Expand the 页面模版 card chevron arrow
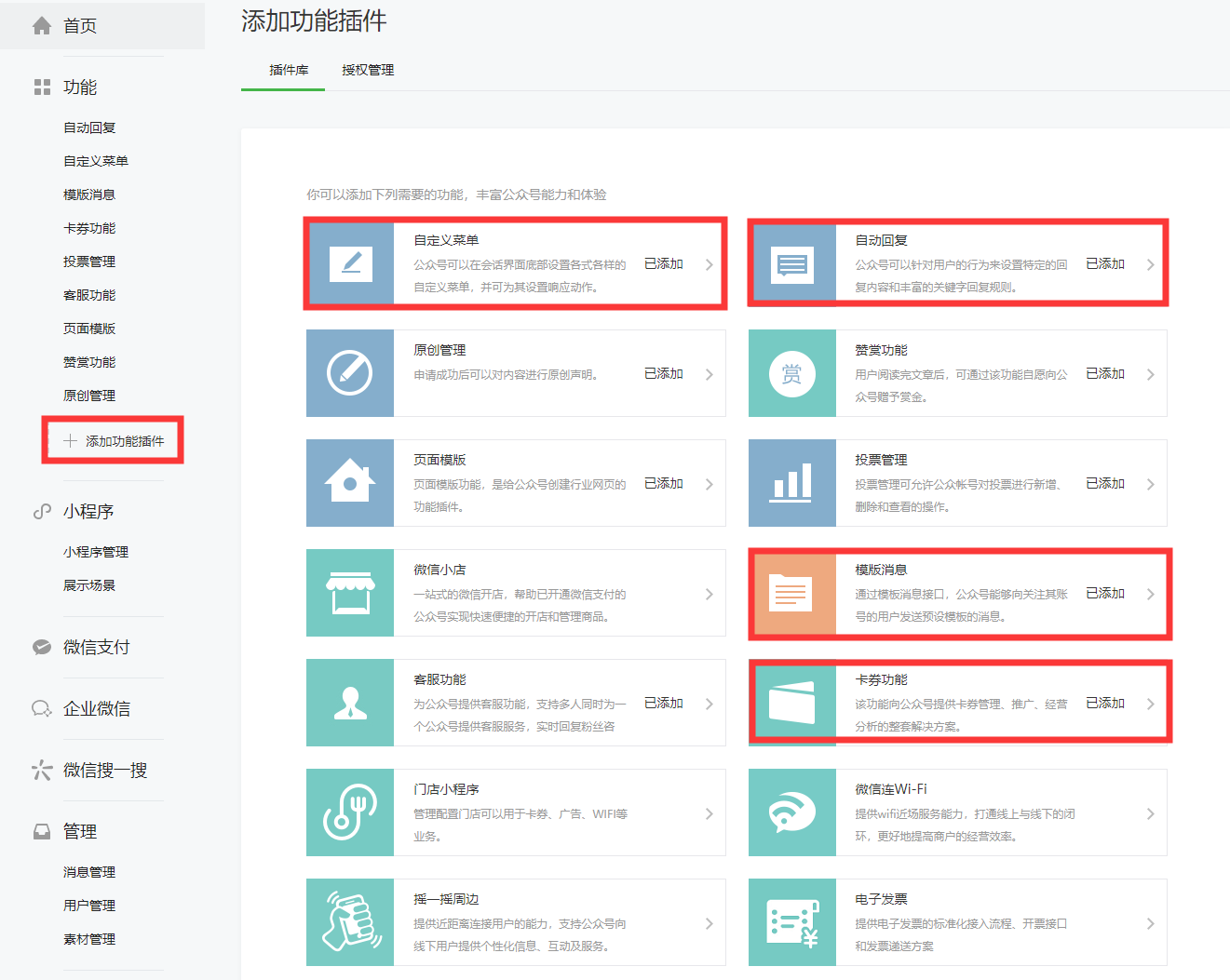This screenshot has height=980, width=1230. pyautogui.click(x=709, y=484)
